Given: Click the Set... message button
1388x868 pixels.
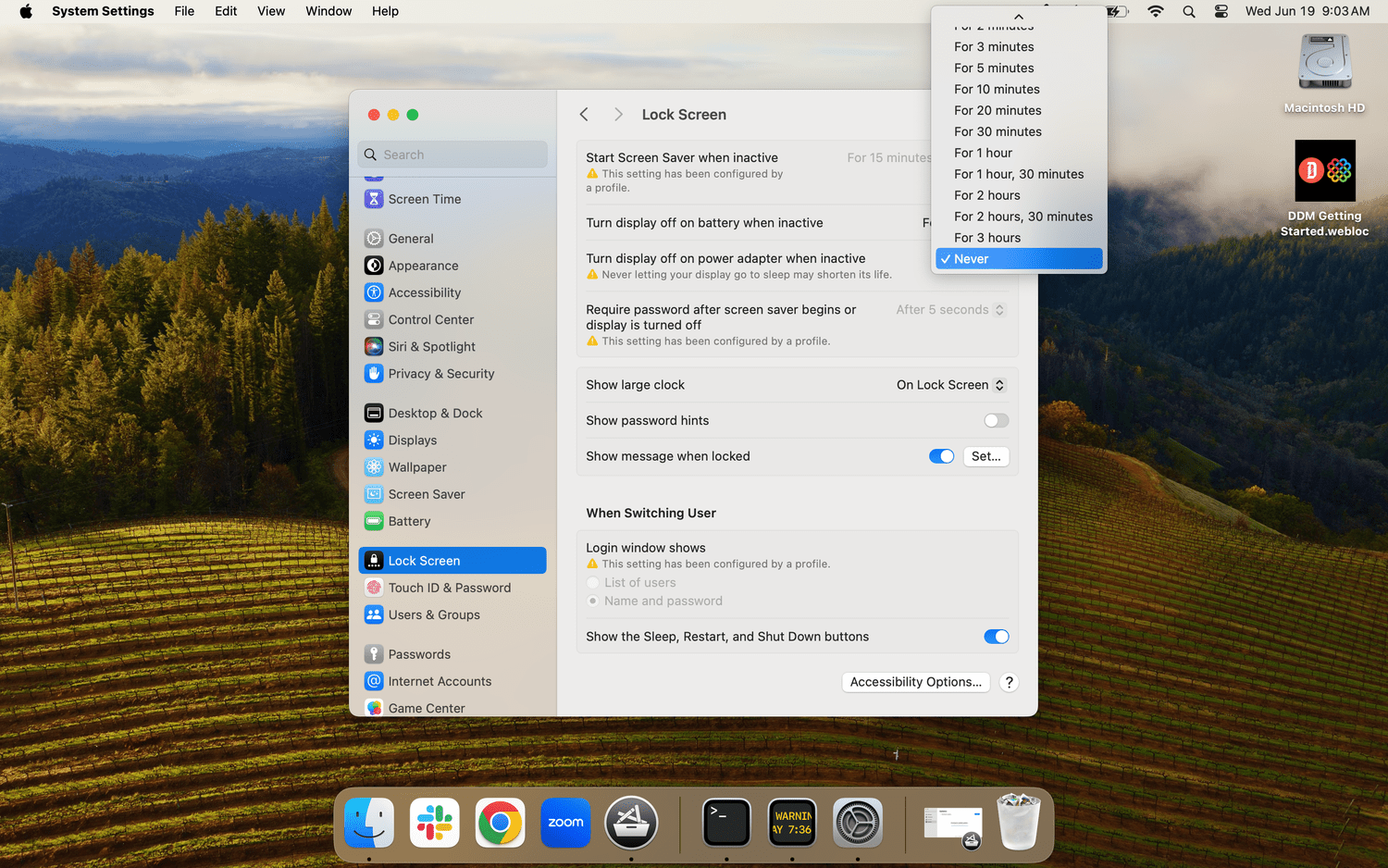Looking at the screenshot, I should (985, 456).
